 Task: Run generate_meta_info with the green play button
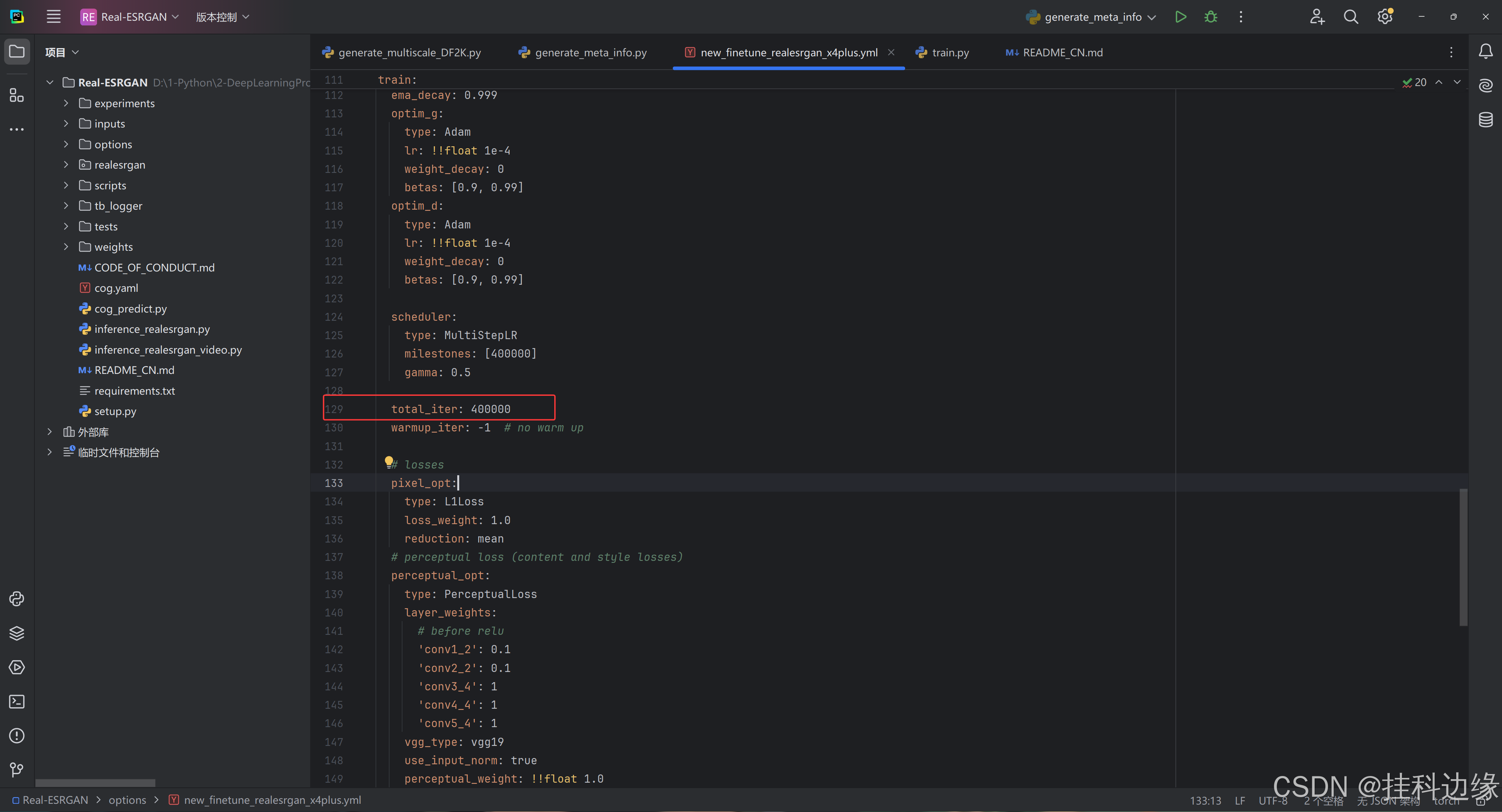point(1180,17)
